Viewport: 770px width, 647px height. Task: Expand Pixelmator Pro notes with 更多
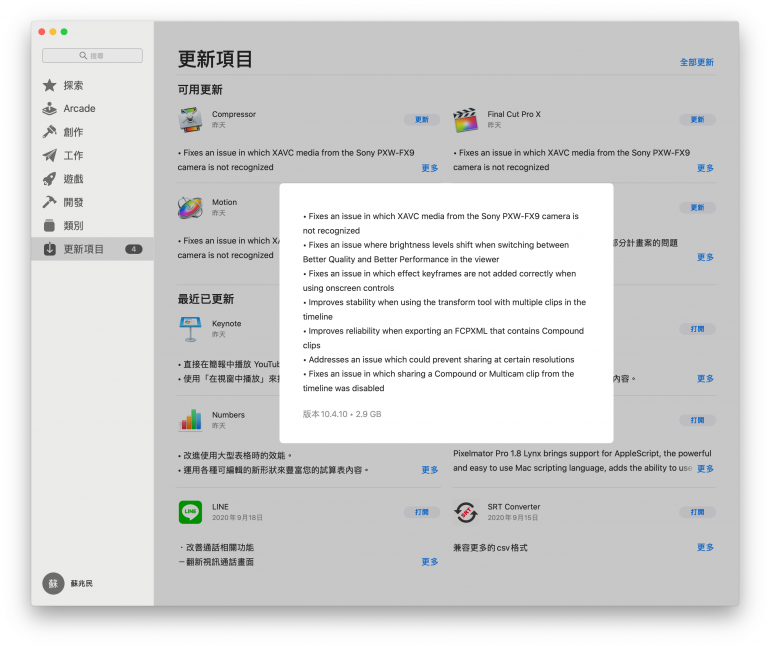705,468
